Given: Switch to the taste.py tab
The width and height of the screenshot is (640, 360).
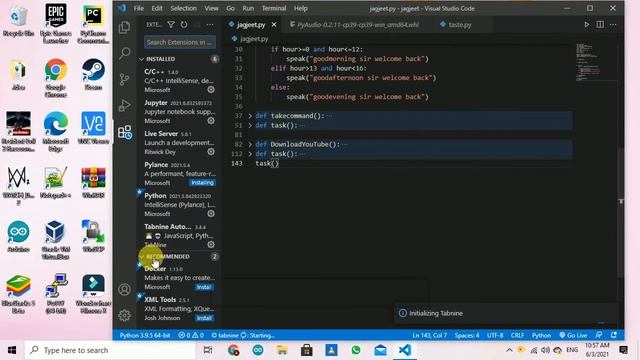Looking at the screenshot, I should click(x=459, y=24).
